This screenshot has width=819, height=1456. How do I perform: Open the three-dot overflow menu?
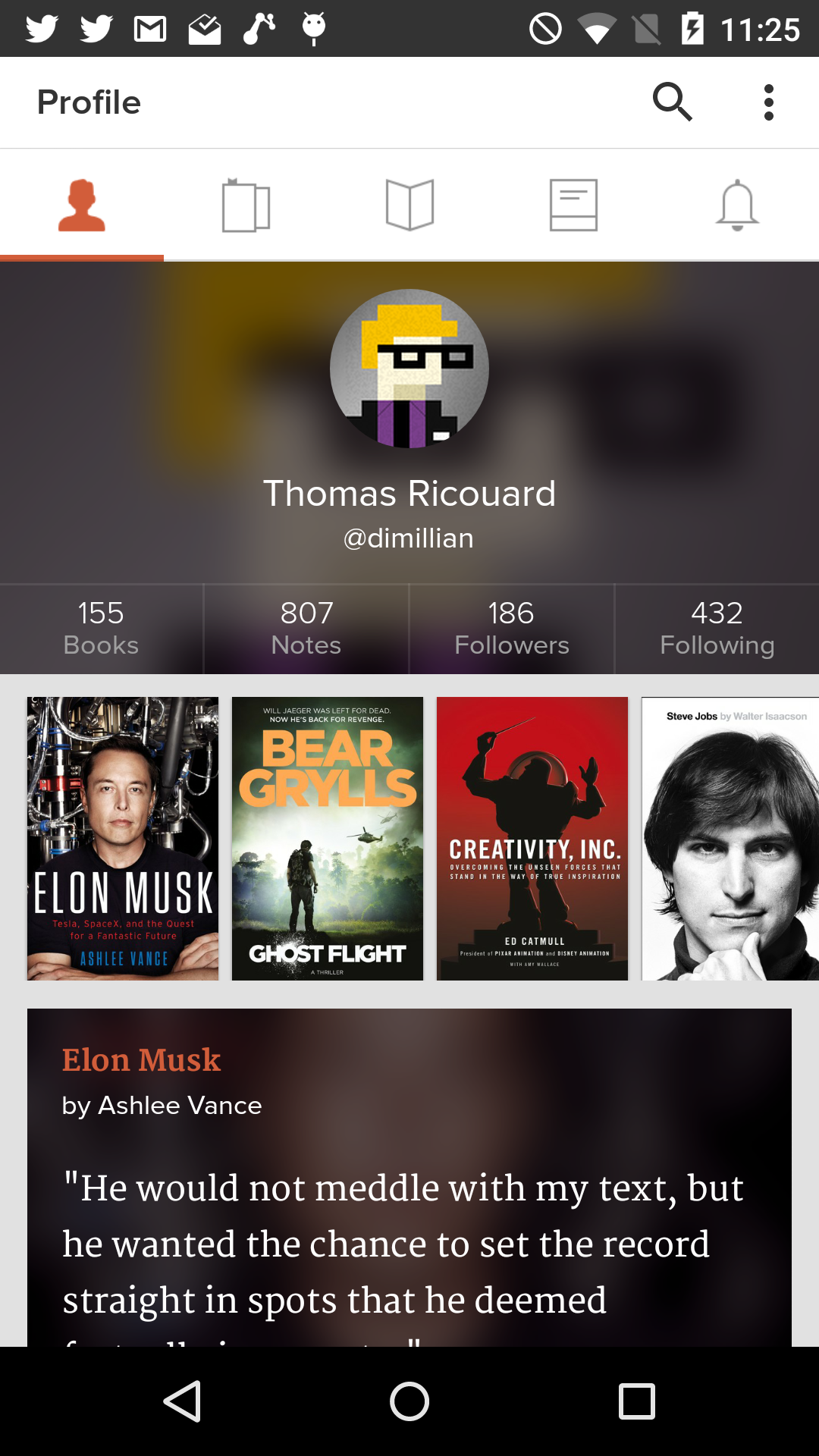[x=769, y=102]
